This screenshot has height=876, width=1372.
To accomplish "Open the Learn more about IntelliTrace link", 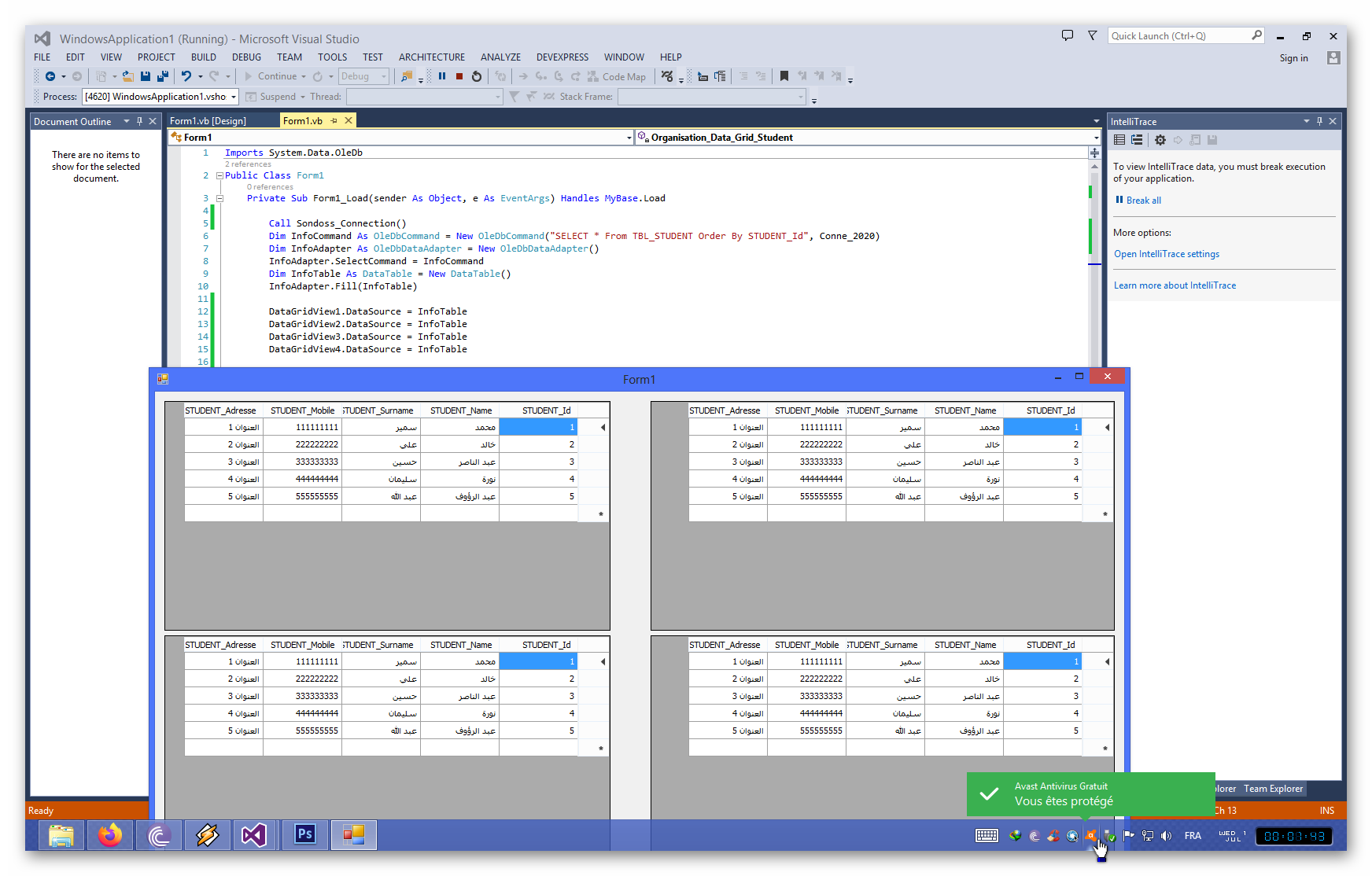I will [1175, 285].
